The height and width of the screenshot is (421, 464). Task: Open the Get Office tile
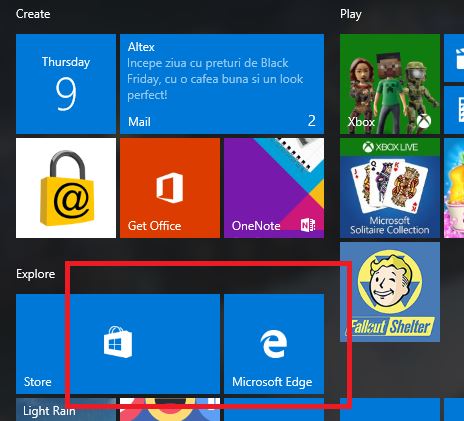(x=170, y=188)
